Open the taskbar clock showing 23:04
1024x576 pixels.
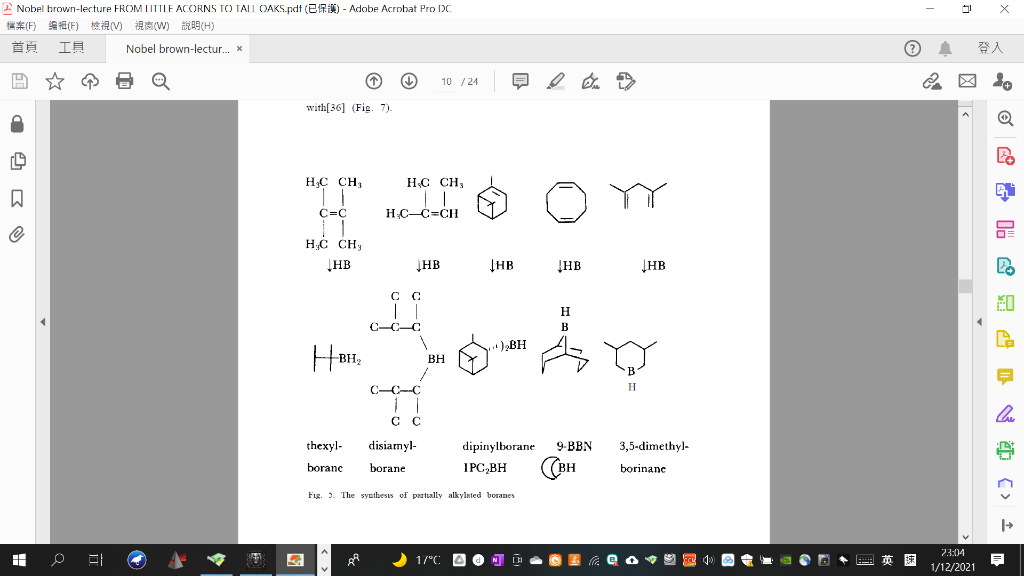click(x=953, y=560)
